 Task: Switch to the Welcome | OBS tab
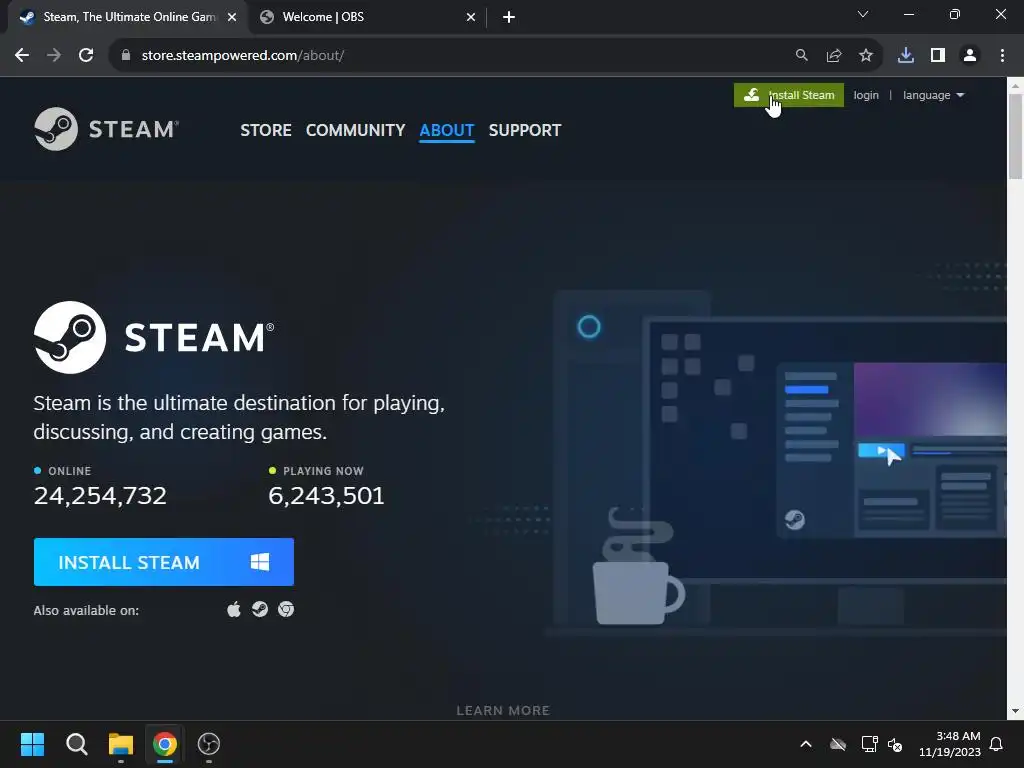[x=366, y=17]
